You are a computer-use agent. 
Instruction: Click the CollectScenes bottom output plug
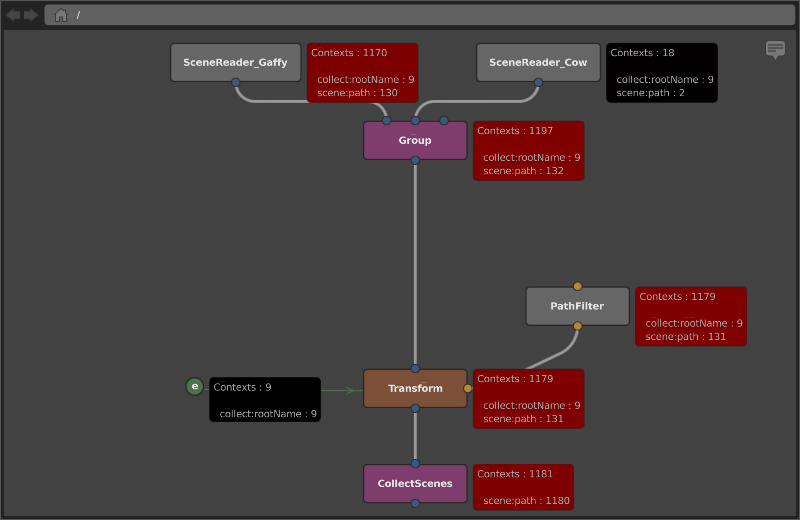[415, 503]
